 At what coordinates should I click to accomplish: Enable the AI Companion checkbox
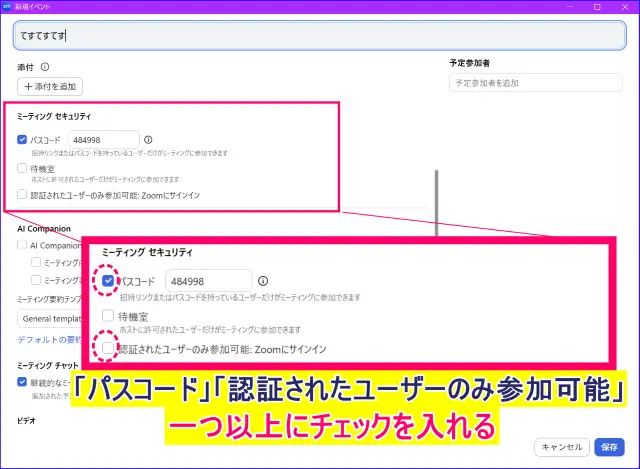[x=22, y=245]
